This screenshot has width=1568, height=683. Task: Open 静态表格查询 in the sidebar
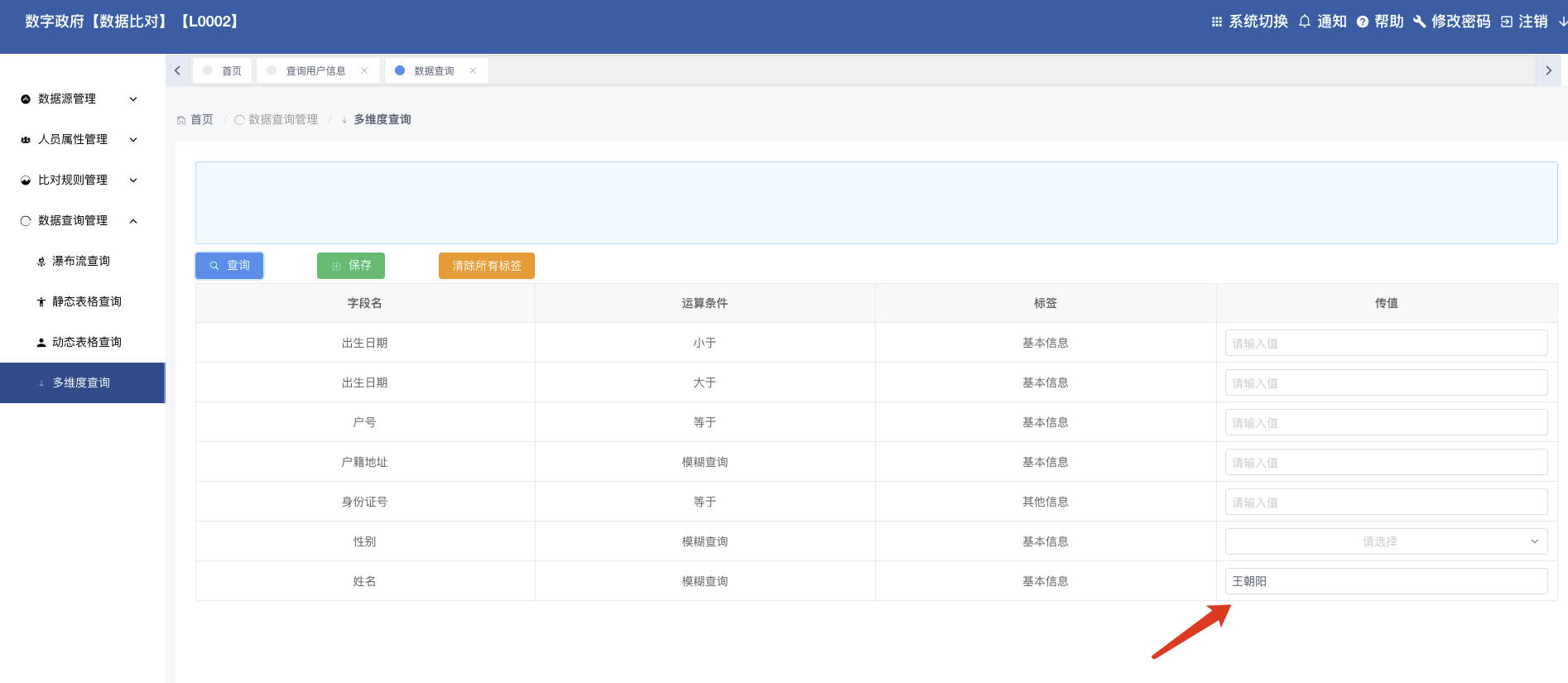(83, 301)
